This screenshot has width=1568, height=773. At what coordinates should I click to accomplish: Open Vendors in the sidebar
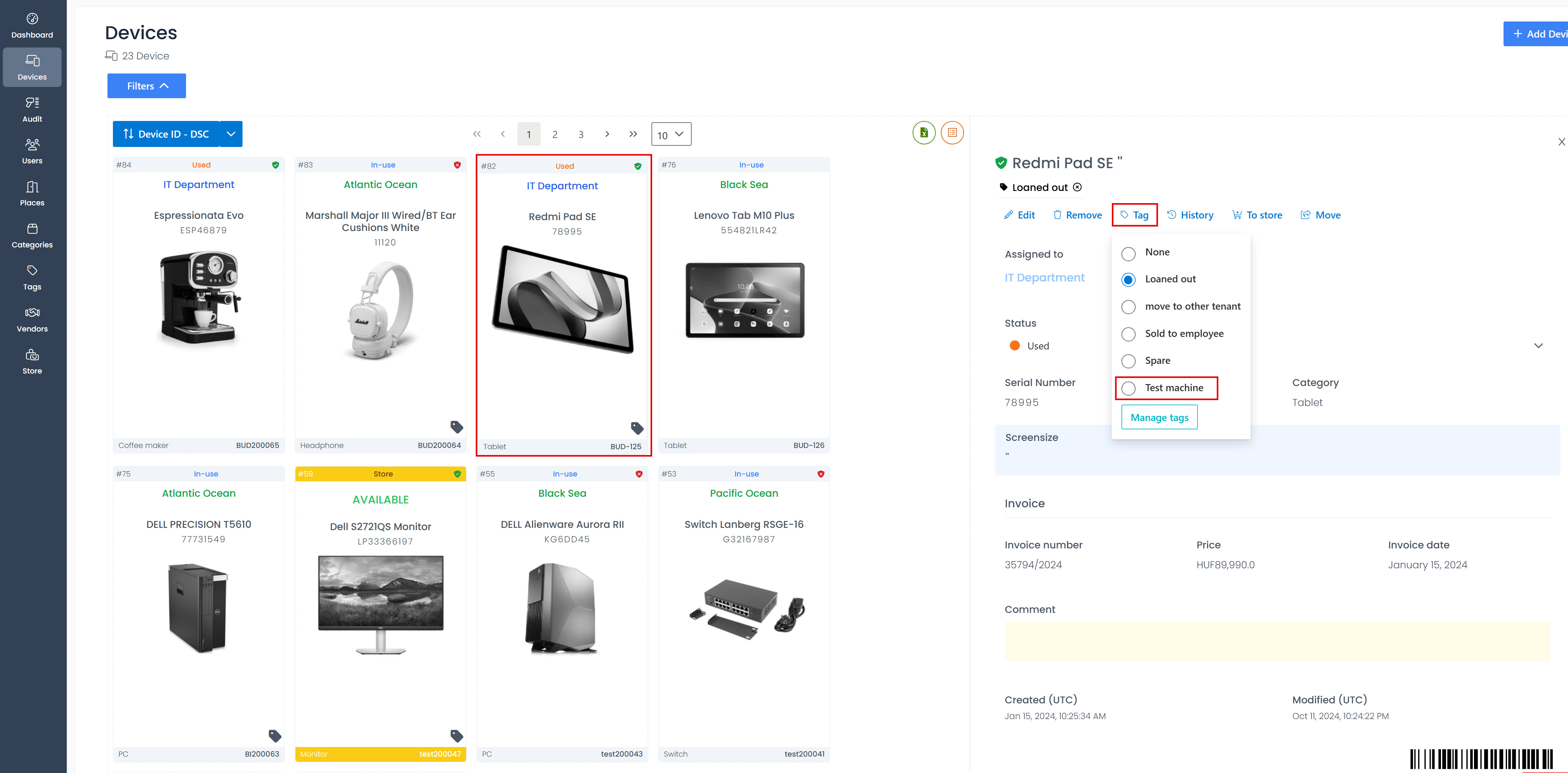click(x=32, y=320)
